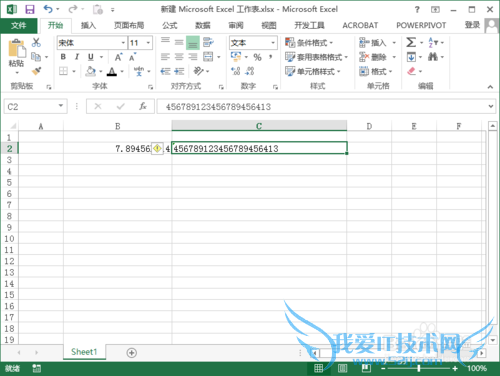Increase indent in alignment group
The width and height of the screenshot is (500, 376).
pyautogui.click(x=179, y=71)
